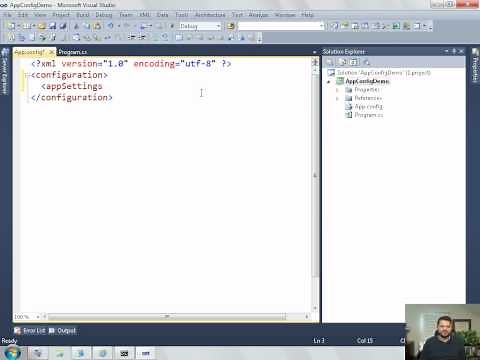Open the Find combo box dropdown
This screenshot has width=480, height=360.
pyautogui.click(x=322, y=26)
